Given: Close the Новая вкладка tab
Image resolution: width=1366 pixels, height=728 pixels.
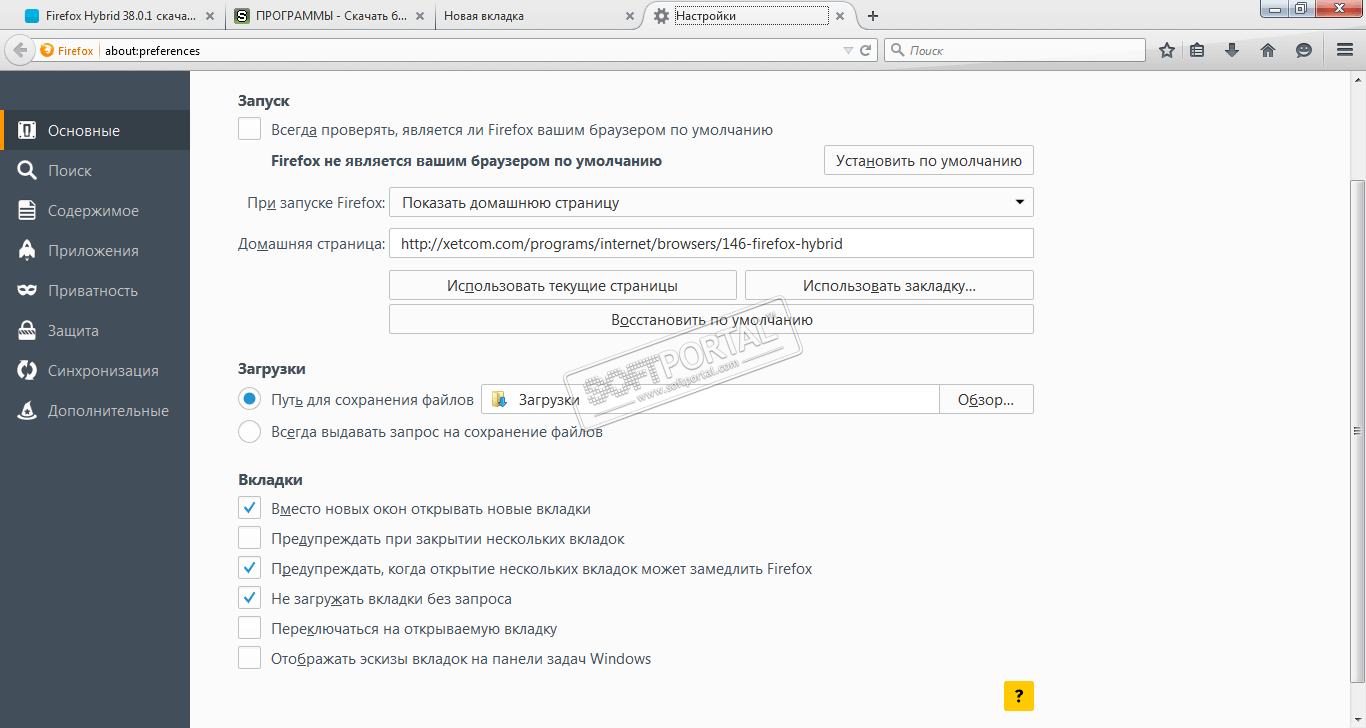Looking at the screenshot, I should (x=629, y=16).
